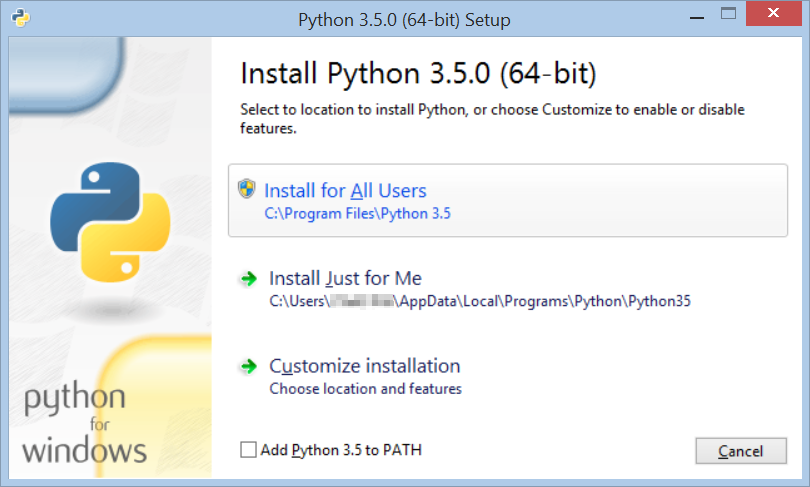
Task: Click the UAC shield icon beside Install for All Users
Action: tap(247, 190)
